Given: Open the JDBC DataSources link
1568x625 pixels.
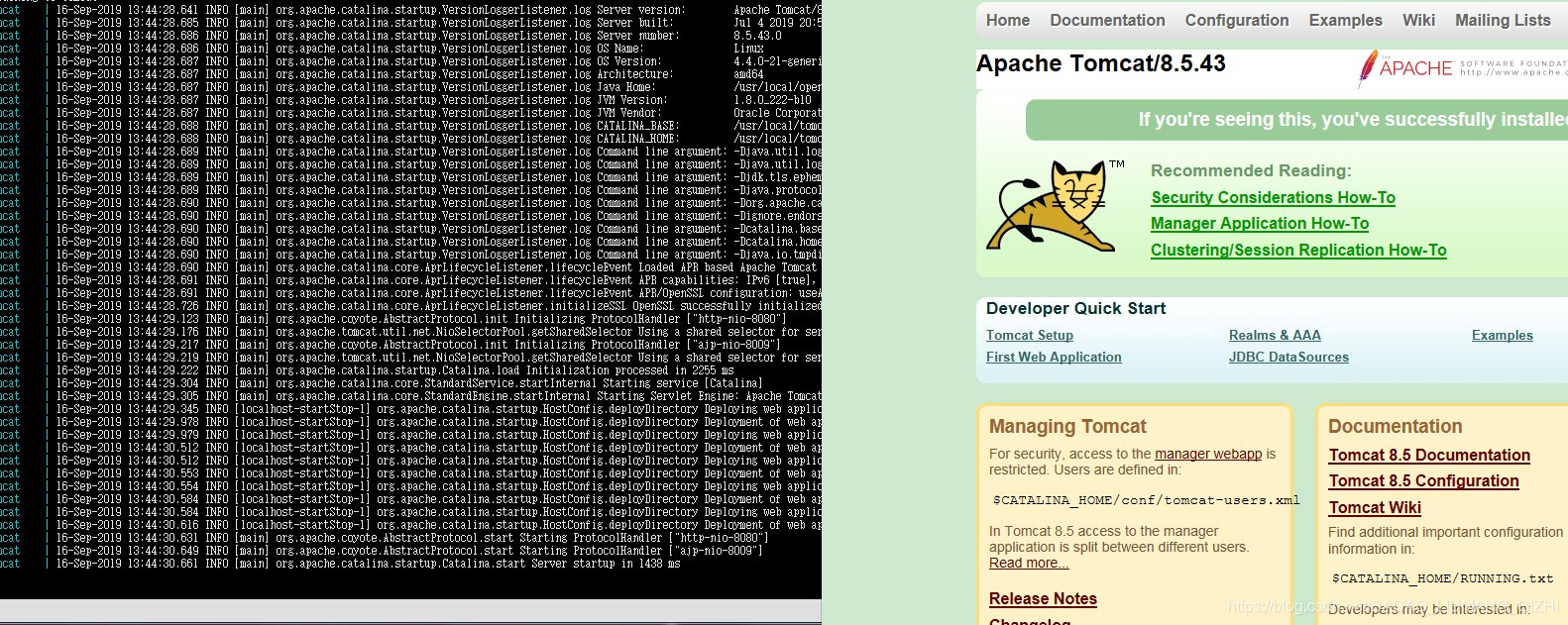Looking at the screenshot, I should pyautogui.click(x=1288, y=358).
